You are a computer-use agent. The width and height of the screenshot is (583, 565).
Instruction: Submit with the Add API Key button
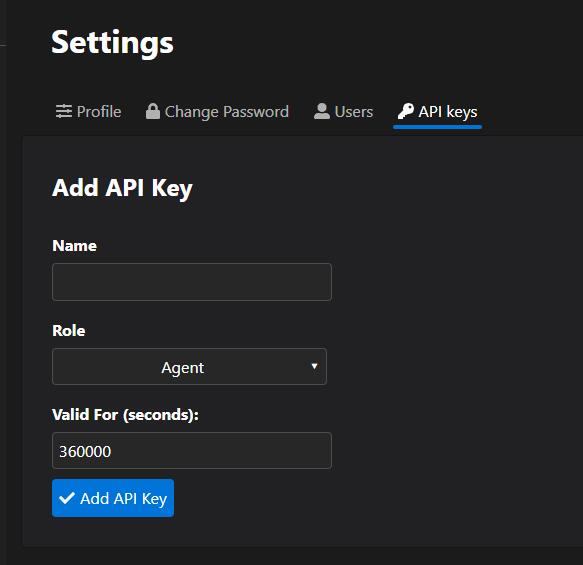[113, 498]
